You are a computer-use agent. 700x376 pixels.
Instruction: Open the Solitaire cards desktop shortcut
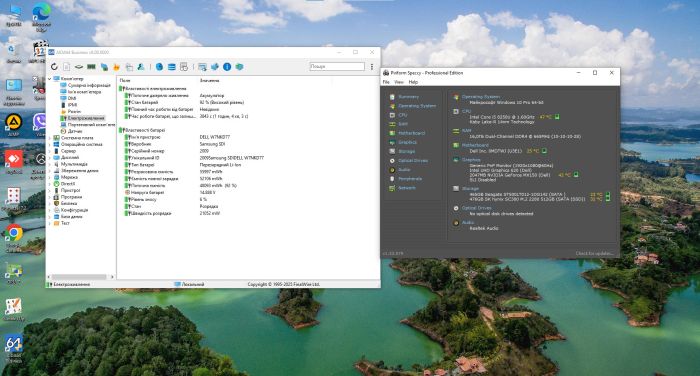(14, 199)
